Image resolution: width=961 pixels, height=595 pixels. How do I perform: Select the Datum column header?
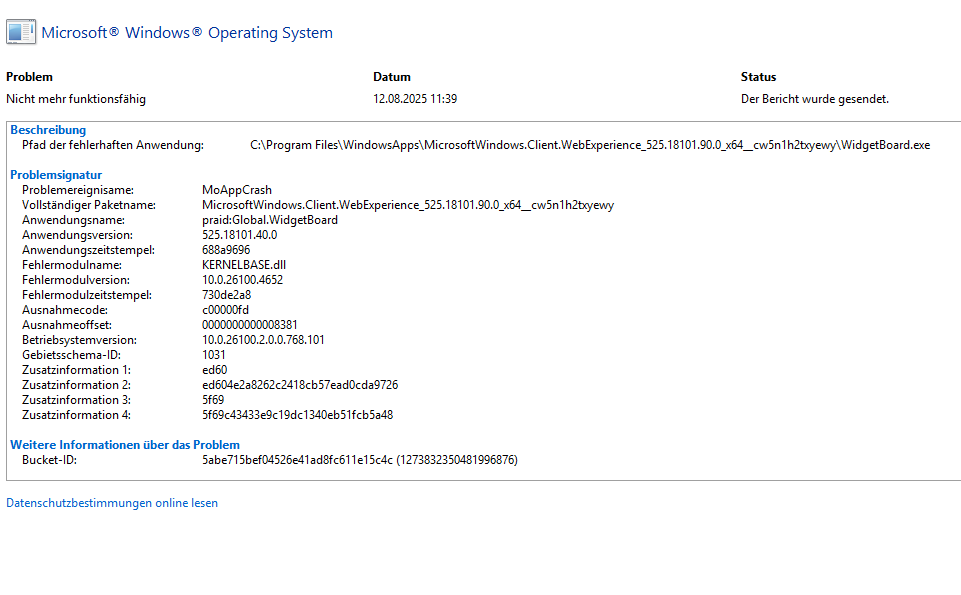point(392,77)
